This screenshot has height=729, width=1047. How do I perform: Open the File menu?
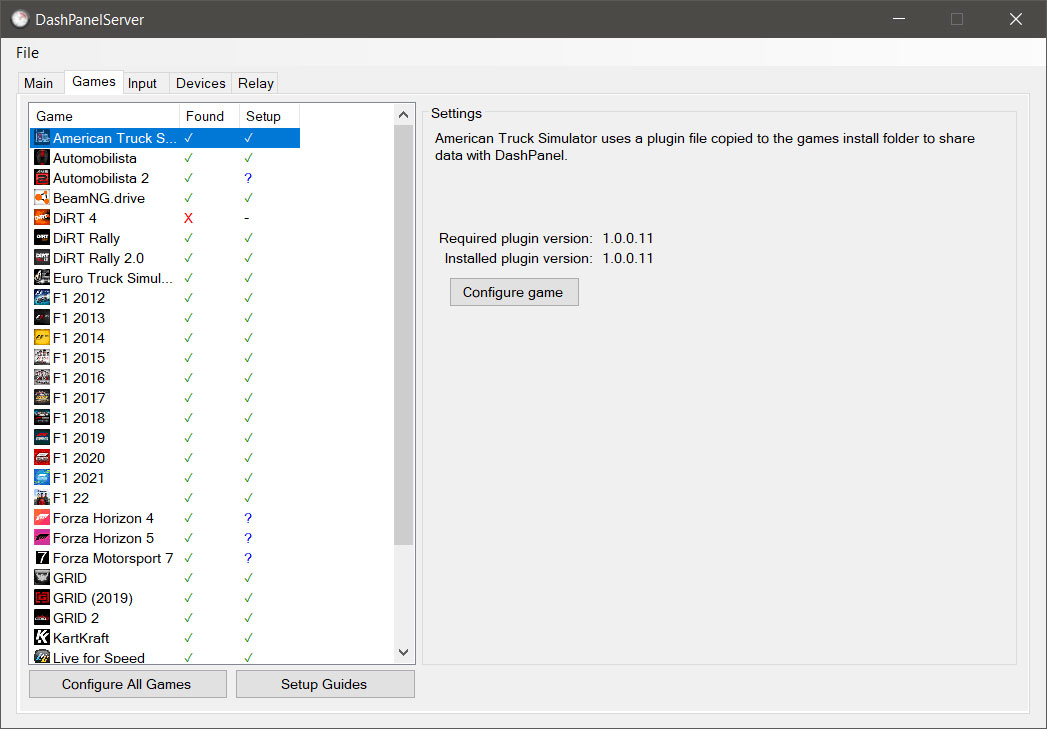pos(27,53)
